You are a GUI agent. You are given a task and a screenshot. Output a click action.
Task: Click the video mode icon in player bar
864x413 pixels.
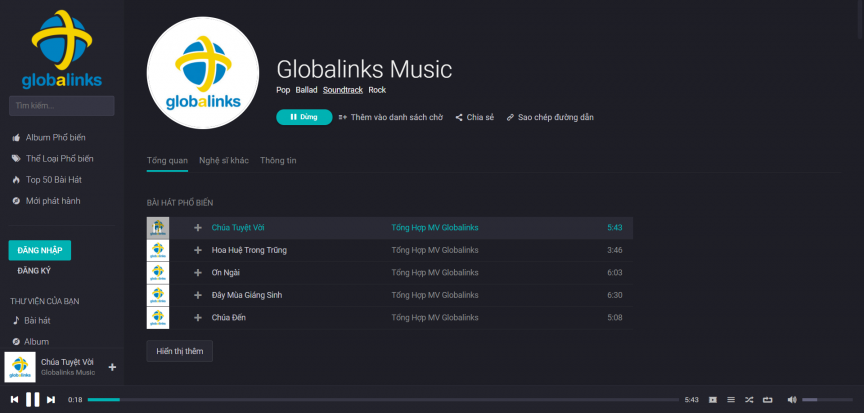point(713,400)
